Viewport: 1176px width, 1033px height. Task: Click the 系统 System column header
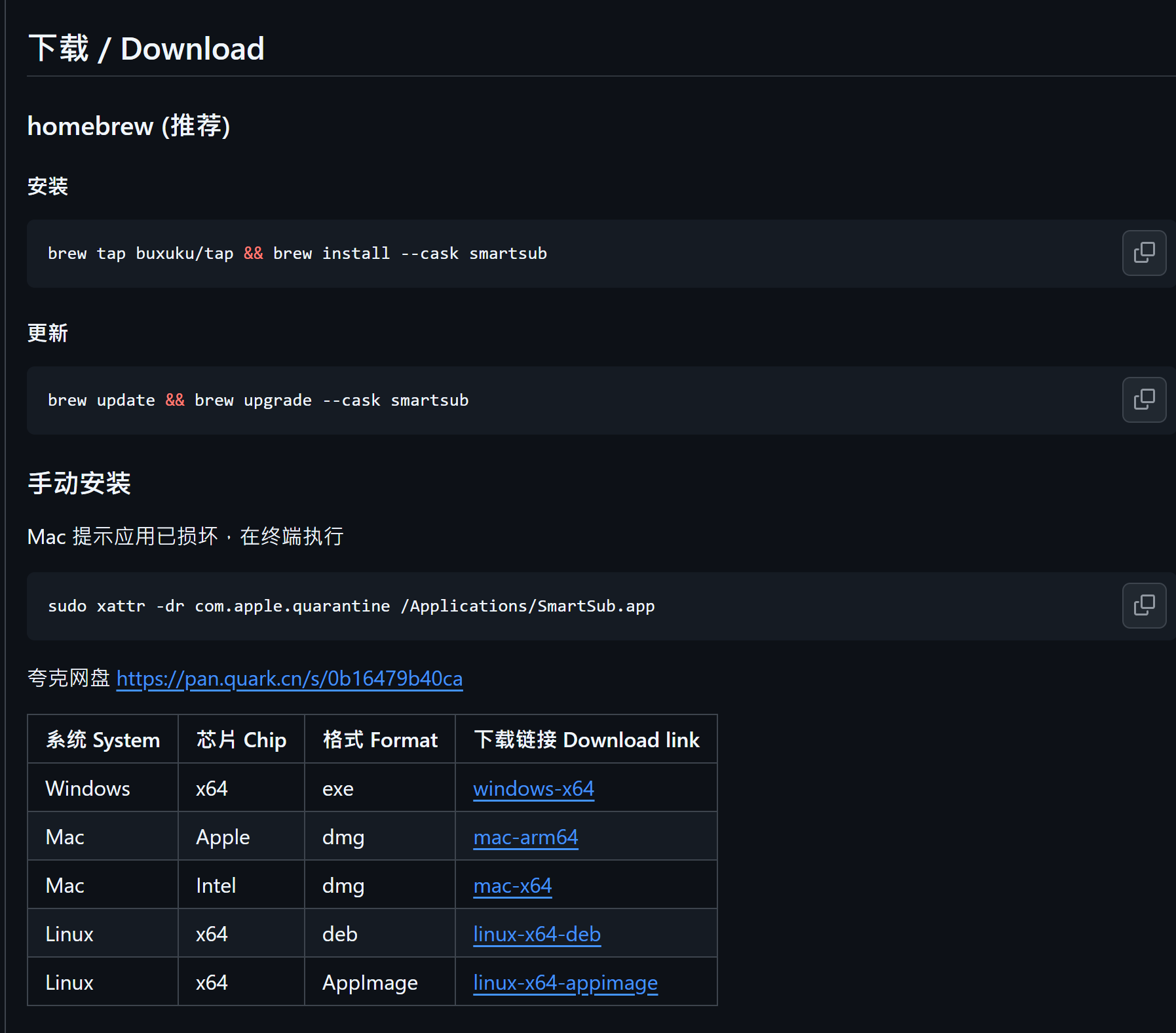click(x=103, y=739)
